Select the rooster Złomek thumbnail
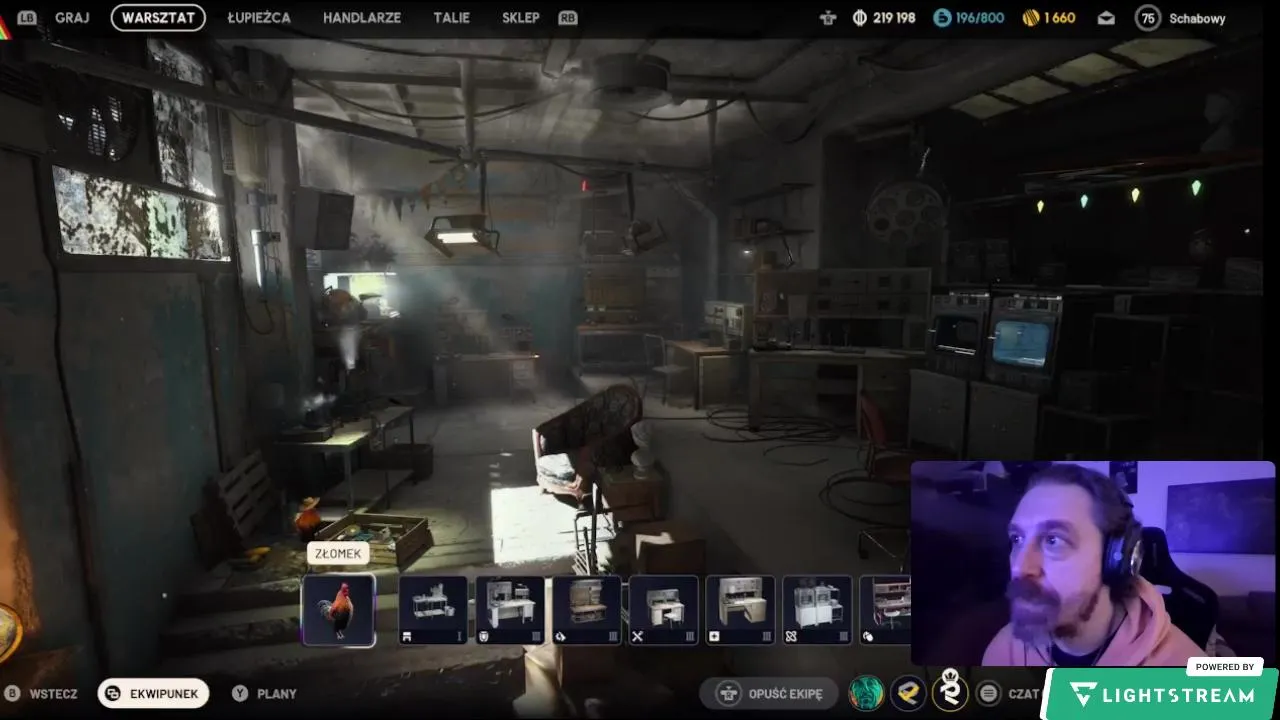The image size is (1280, 720). [x=339, y=610]
